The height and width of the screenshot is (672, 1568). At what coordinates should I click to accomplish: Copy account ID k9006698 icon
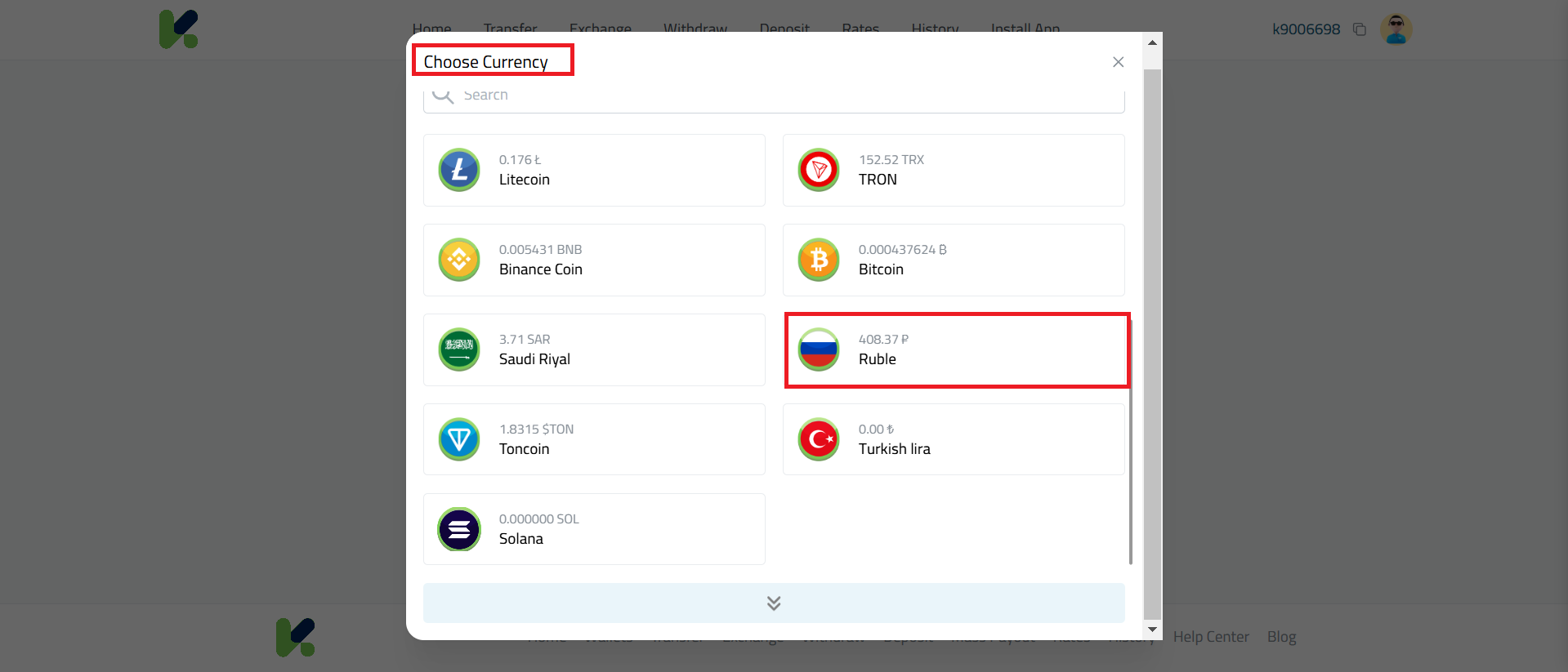(x=1360, y=29)
